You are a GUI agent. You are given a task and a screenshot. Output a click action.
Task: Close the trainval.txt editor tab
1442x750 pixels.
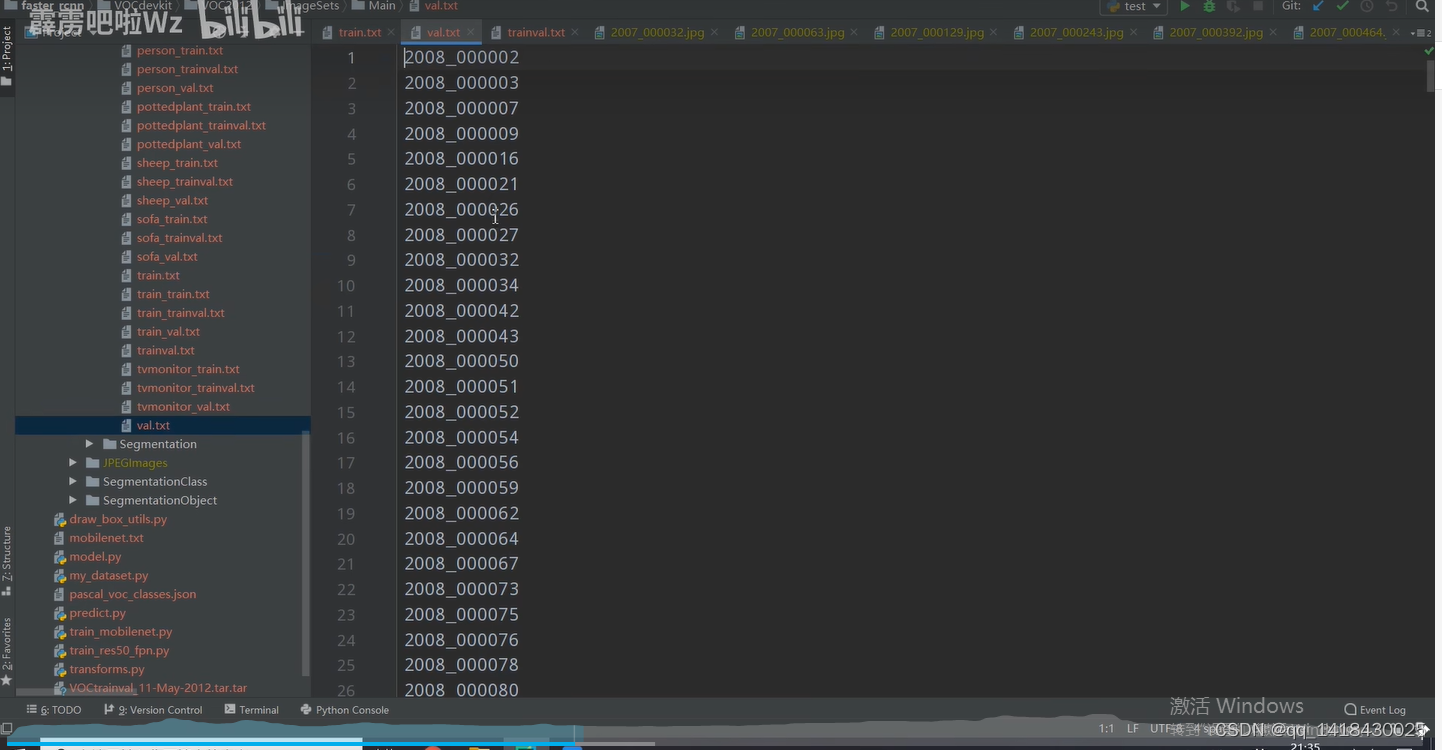(x=575, y=33)
